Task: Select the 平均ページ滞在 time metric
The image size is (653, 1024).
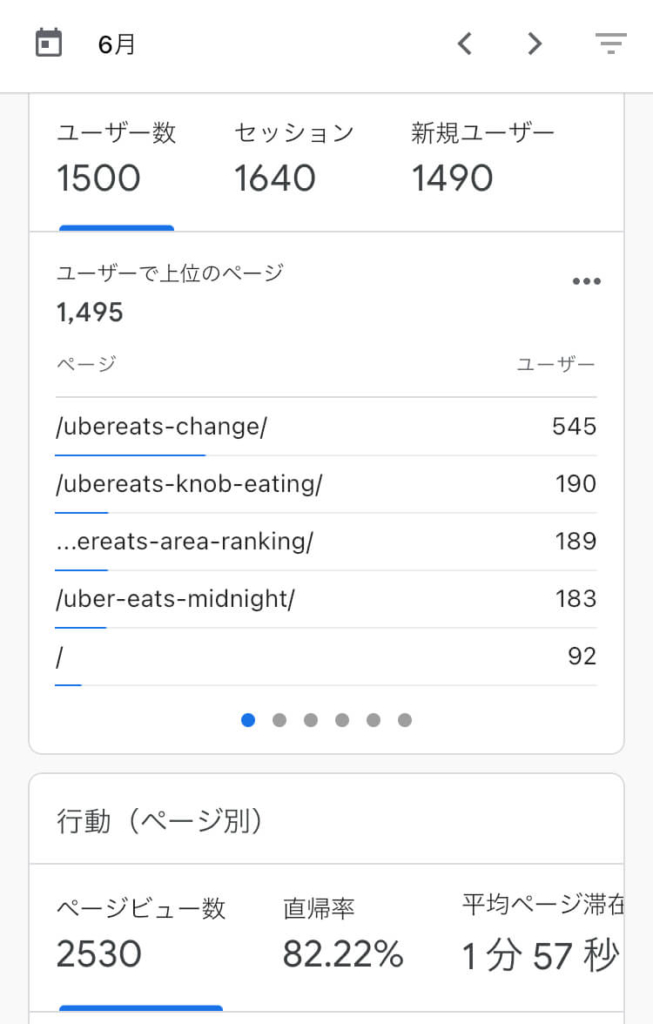Action: [543, 934]
